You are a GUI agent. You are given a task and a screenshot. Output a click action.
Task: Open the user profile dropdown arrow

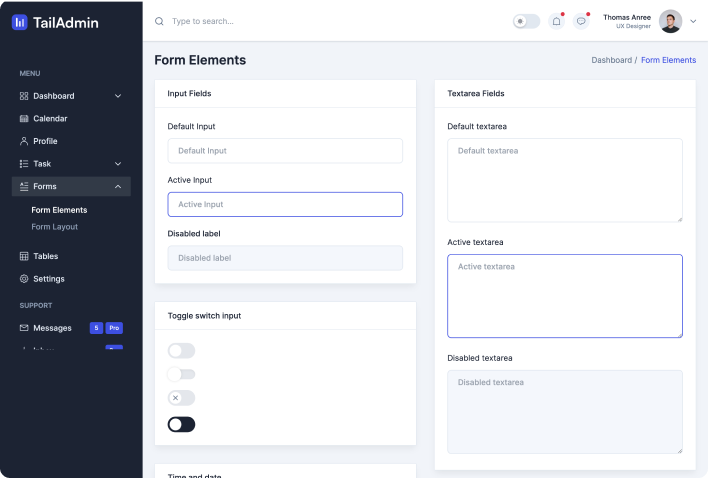pyautogui.click(x=693, y=21)
